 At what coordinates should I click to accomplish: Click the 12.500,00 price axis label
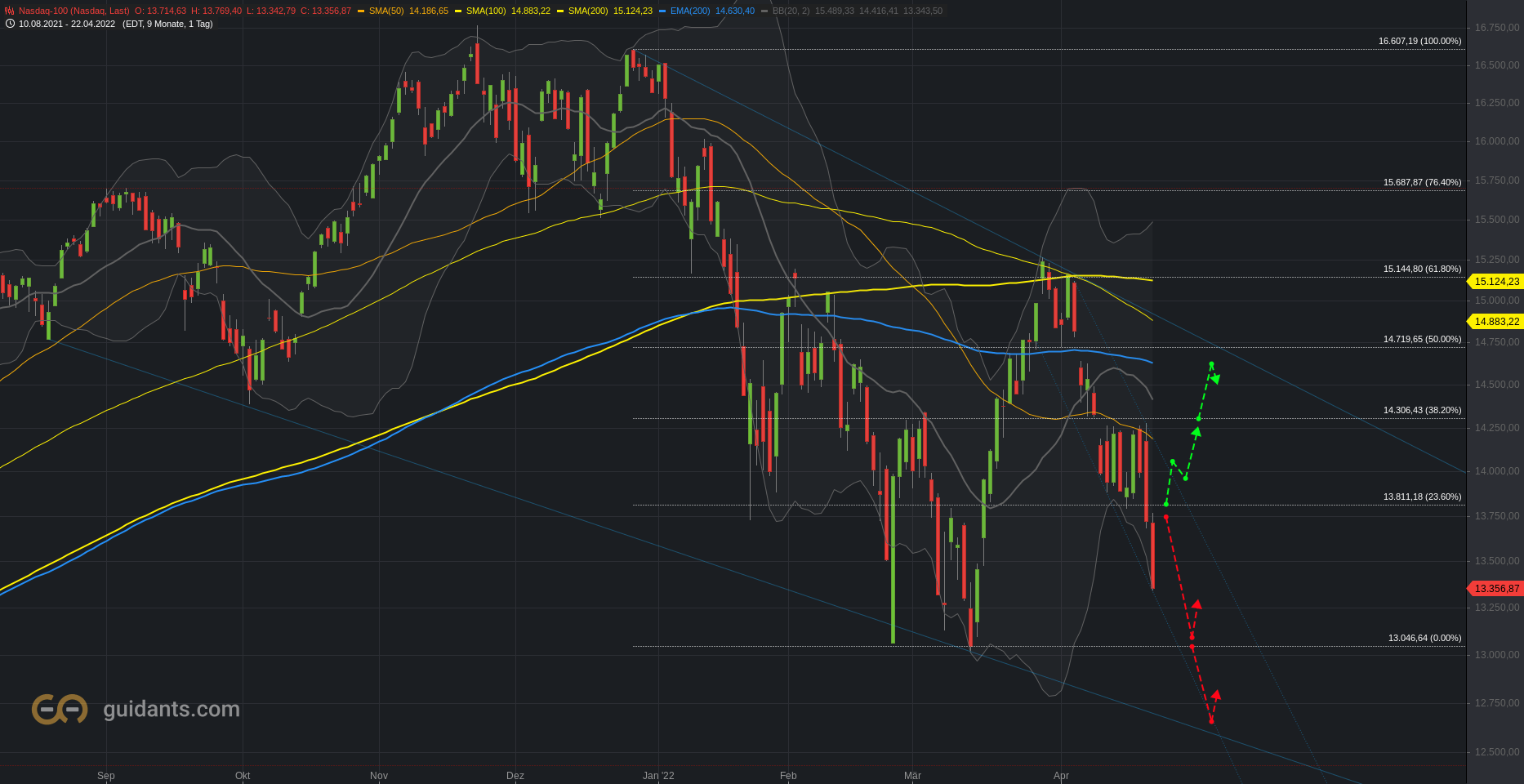[x=1497, y=752]
